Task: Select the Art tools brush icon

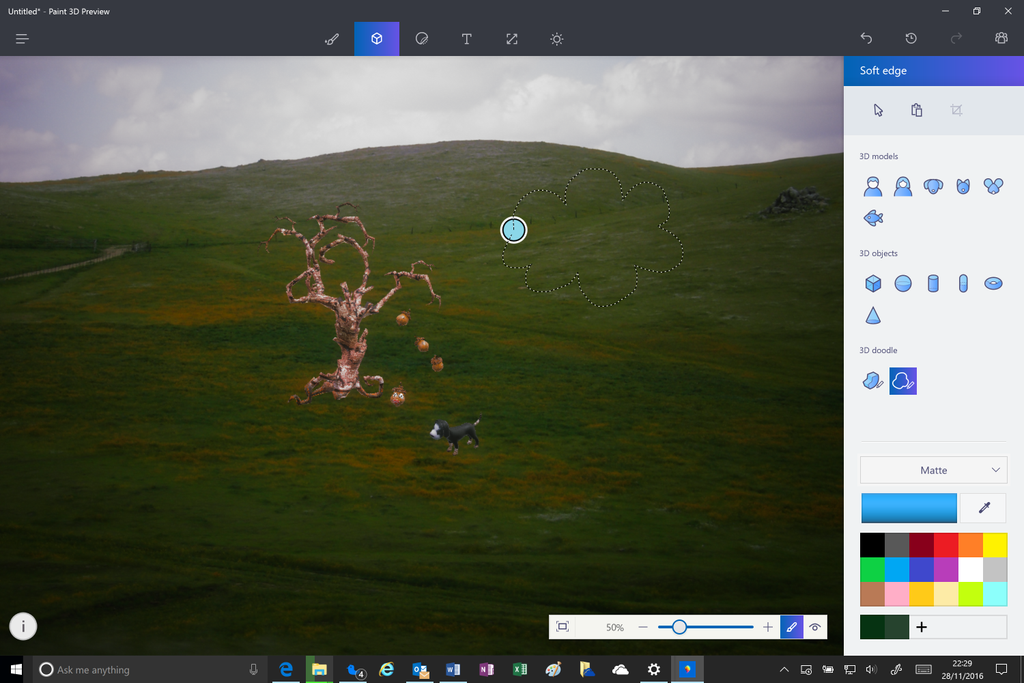Action: coord(332,39)
